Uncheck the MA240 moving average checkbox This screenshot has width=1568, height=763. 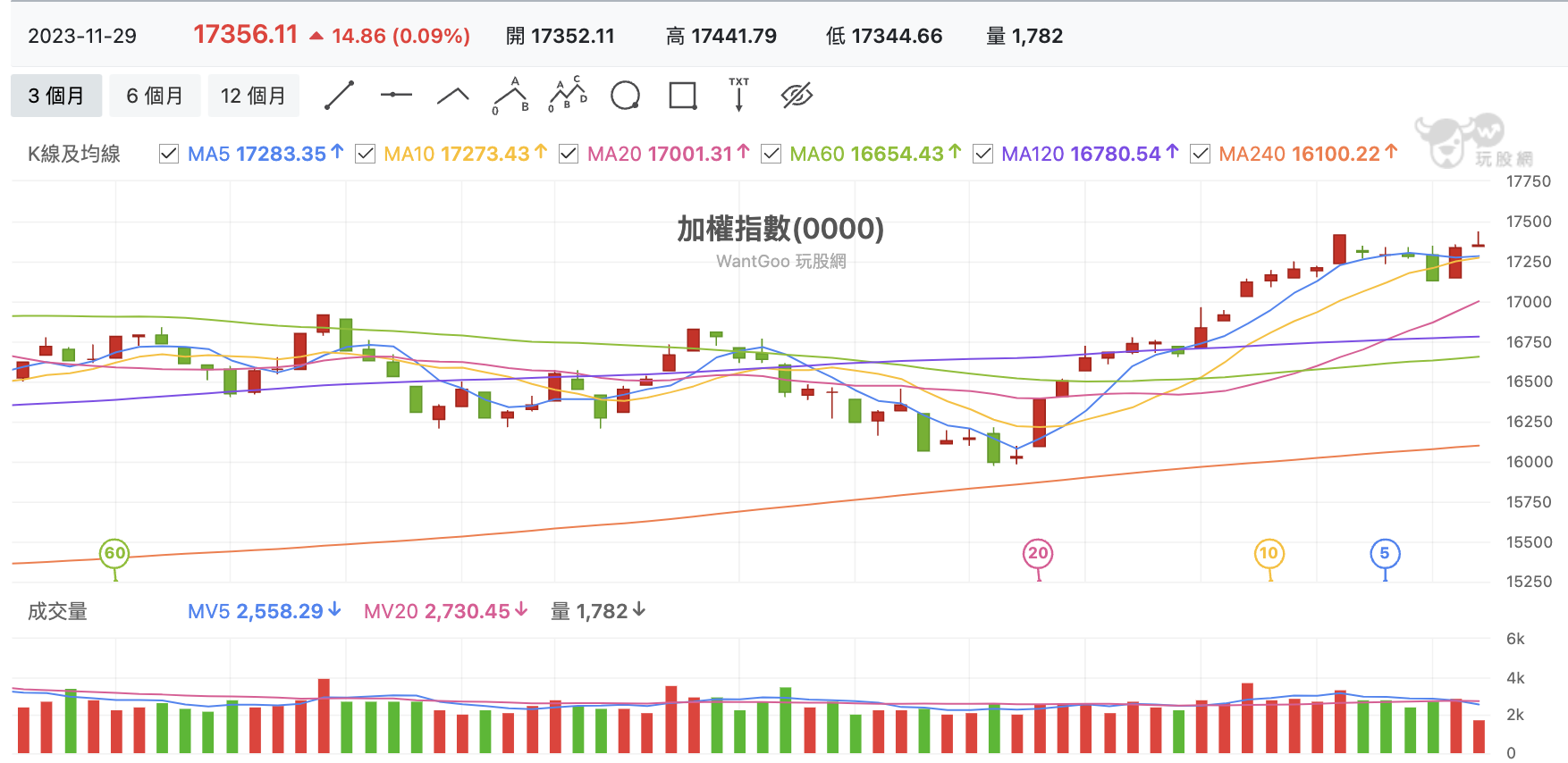click(x=1201, y=154)
